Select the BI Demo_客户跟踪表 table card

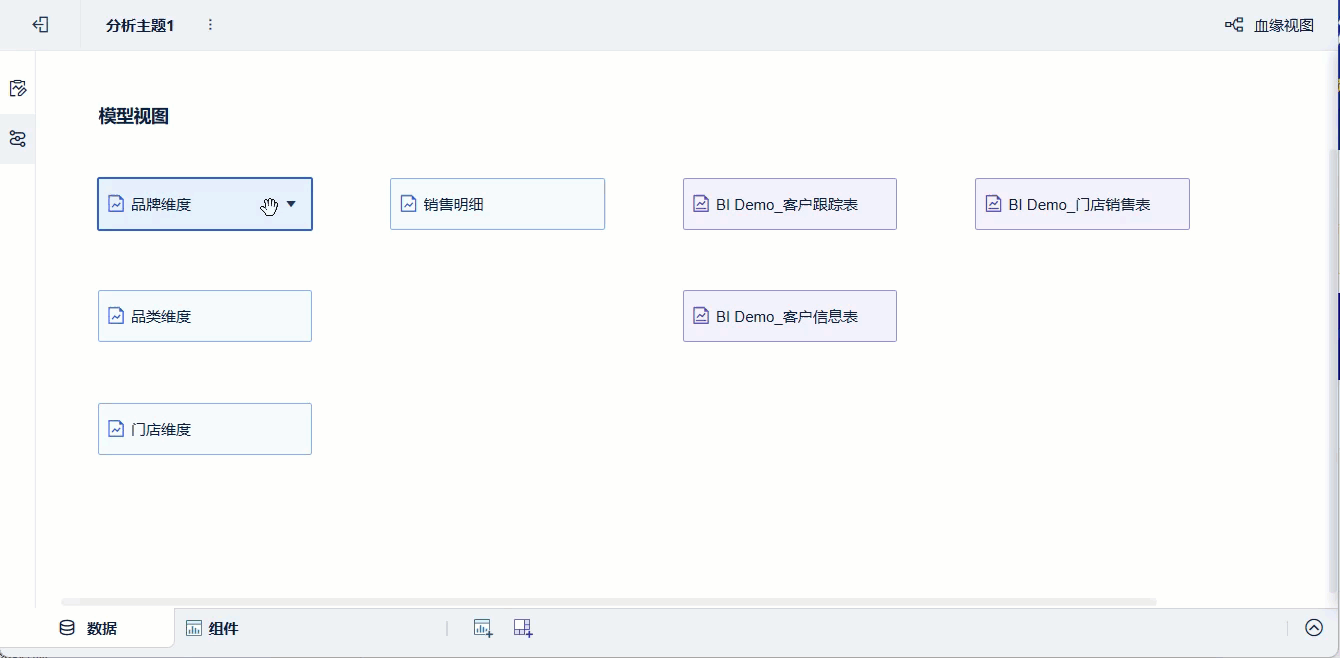pos(789,204)
